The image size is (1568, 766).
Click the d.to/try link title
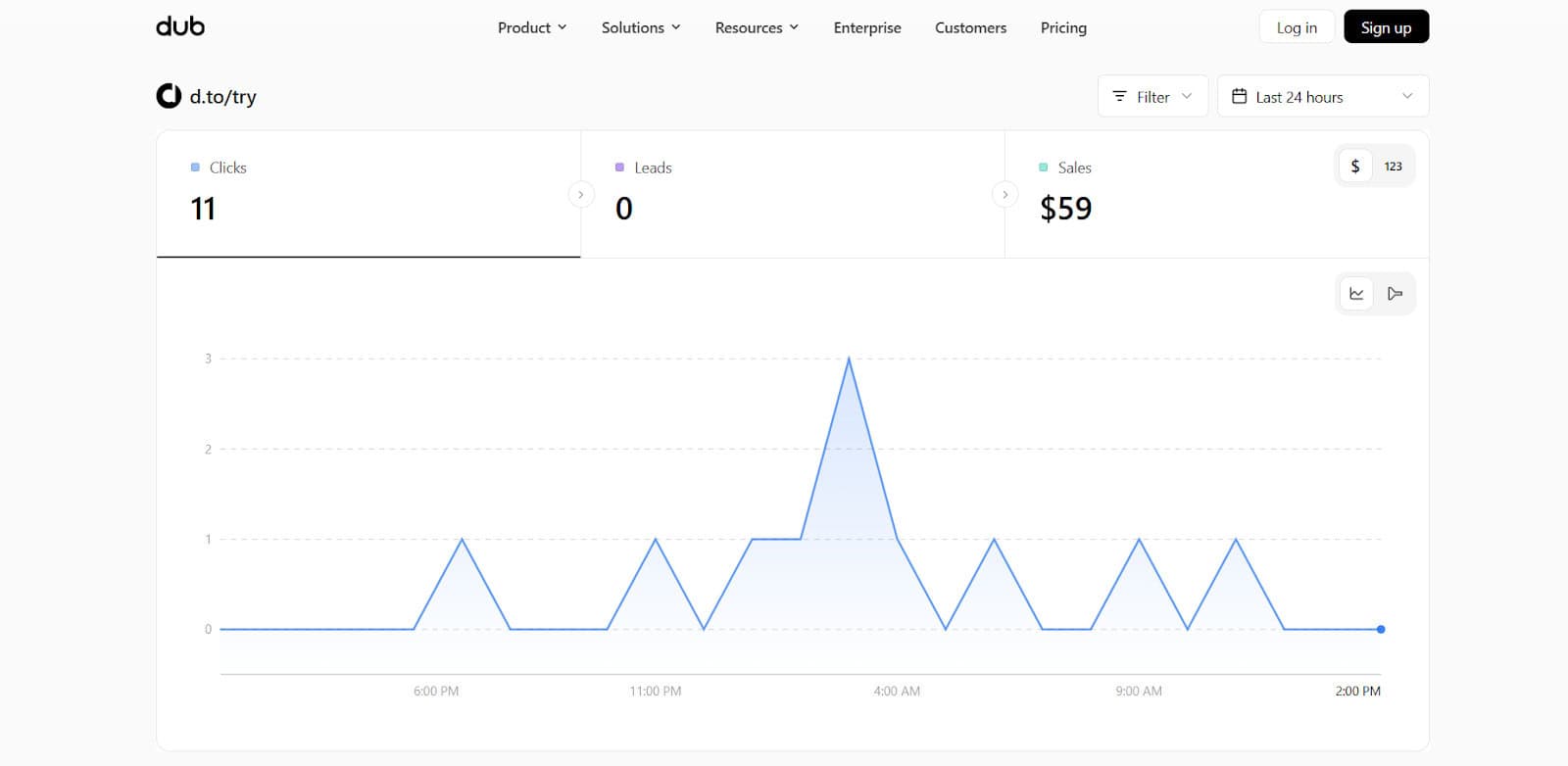(222, 96)
